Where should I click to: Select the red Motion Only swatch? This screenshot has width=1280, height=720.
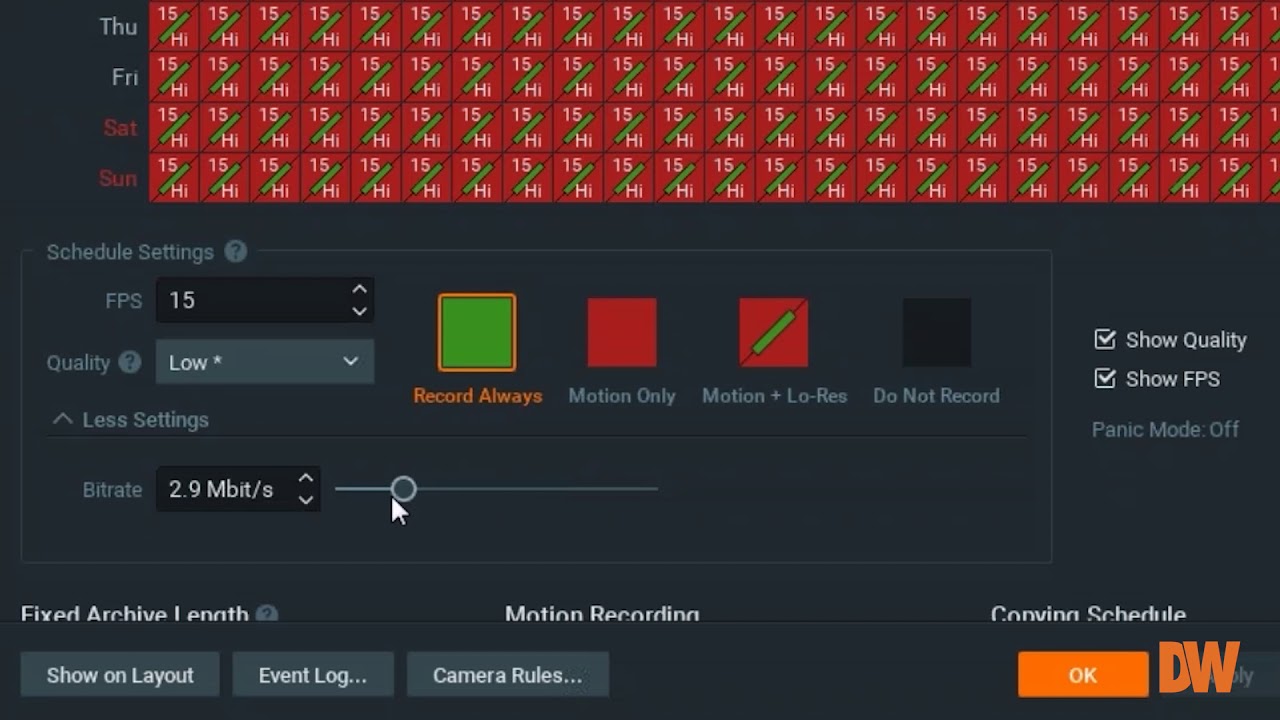(x=622, y=333)
